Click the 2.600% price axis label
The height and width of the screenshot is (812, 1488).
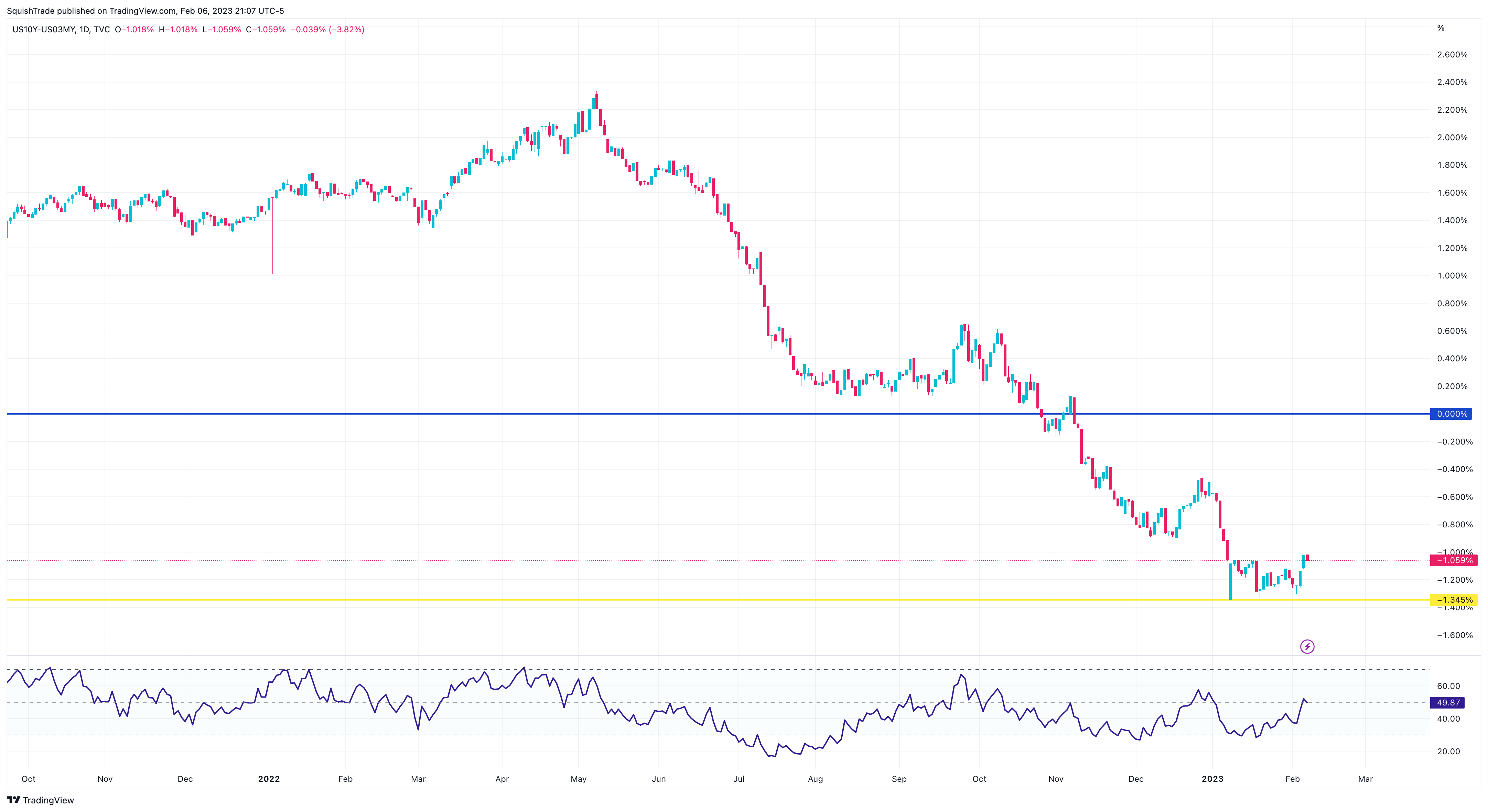(x=1452, y=54)
